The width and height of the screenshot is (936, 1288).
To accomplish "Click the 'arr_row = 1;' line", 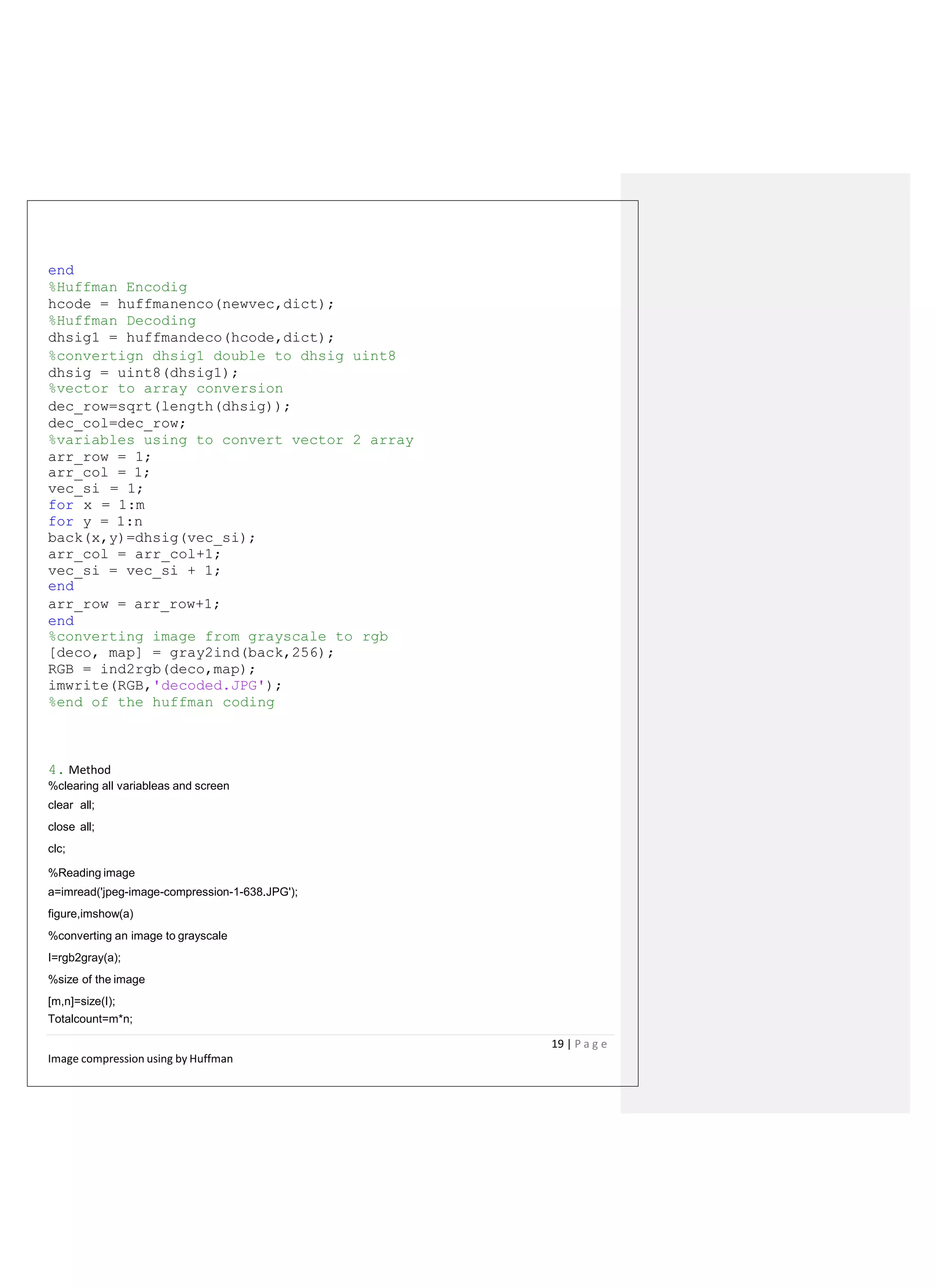I will 99,457.
